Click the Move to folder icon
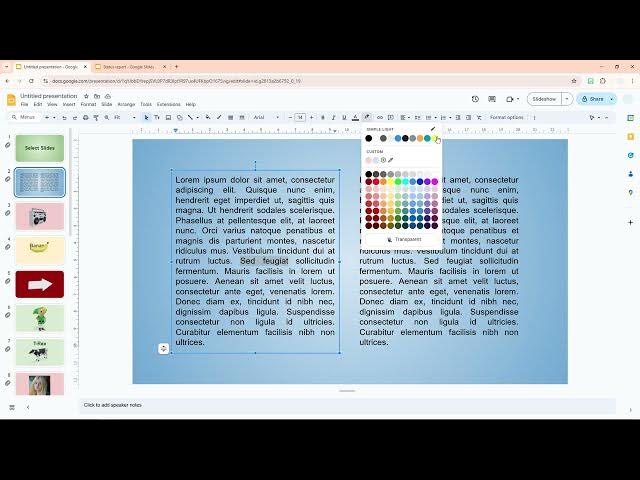Viewport: 640px width, 480px height. [97, 96]
